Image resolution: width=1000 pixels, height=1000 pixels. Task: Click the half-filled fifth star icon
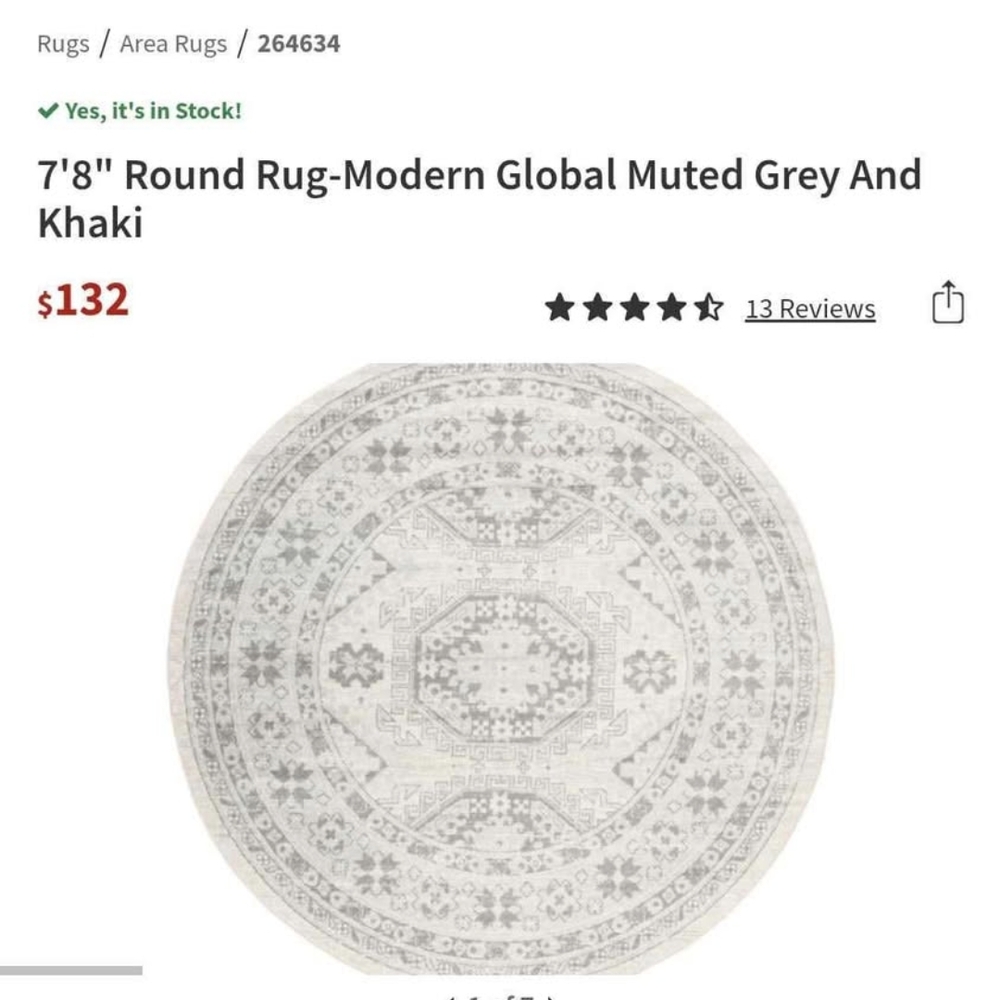tap(711, 307)
